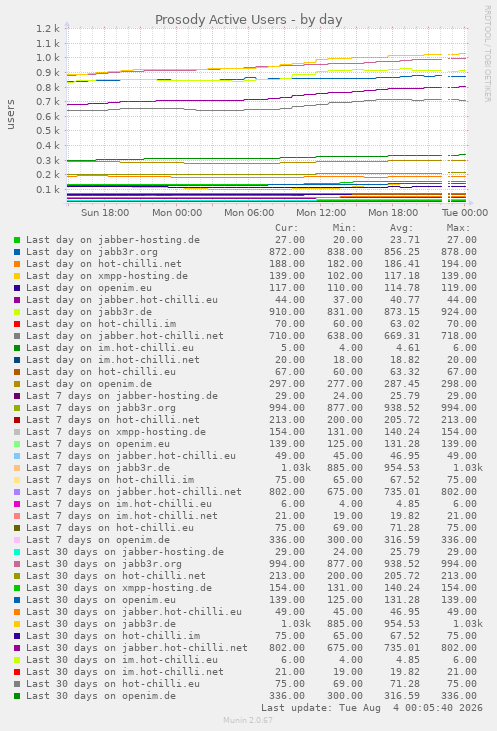Select the swatch for Last 7 days on jabber-hosting.de
Viewport: 497px width, 731px height.
(x=17, y=396)
